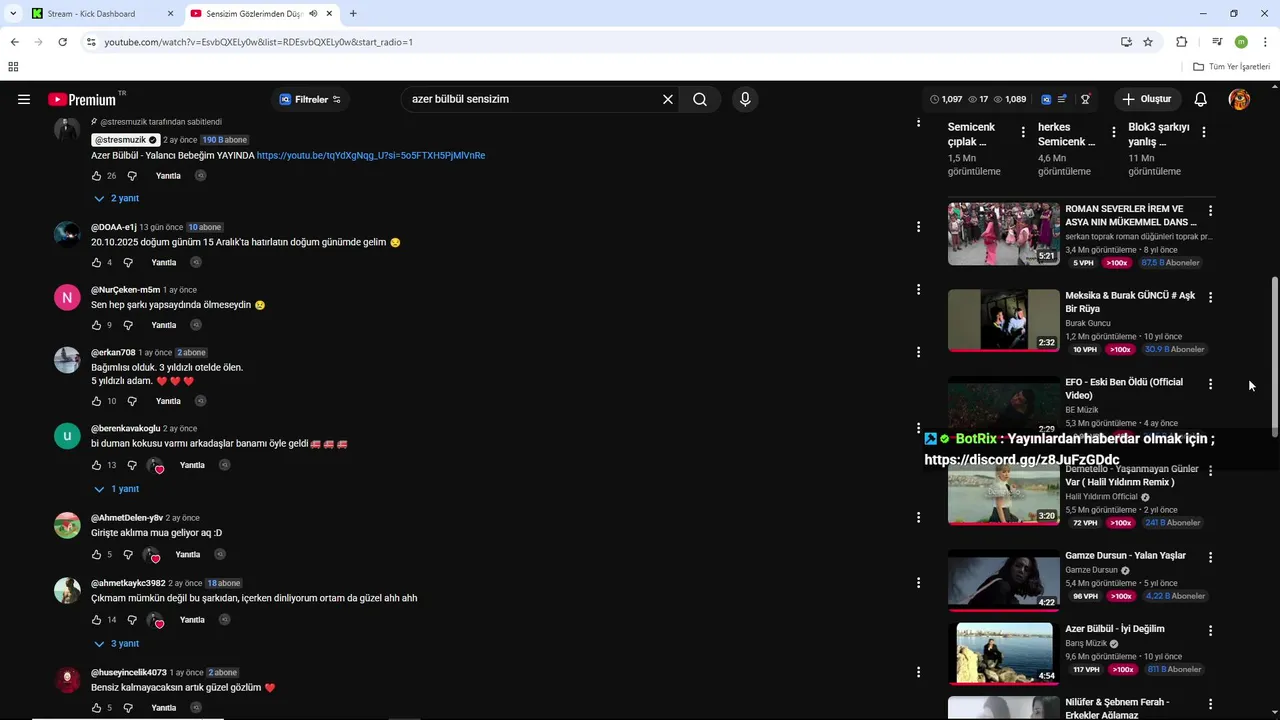Mute the YouTube tab audio icon
The height and width of the screenshot is (720, 1280).
pyautogui.click(x=313, y=14)
